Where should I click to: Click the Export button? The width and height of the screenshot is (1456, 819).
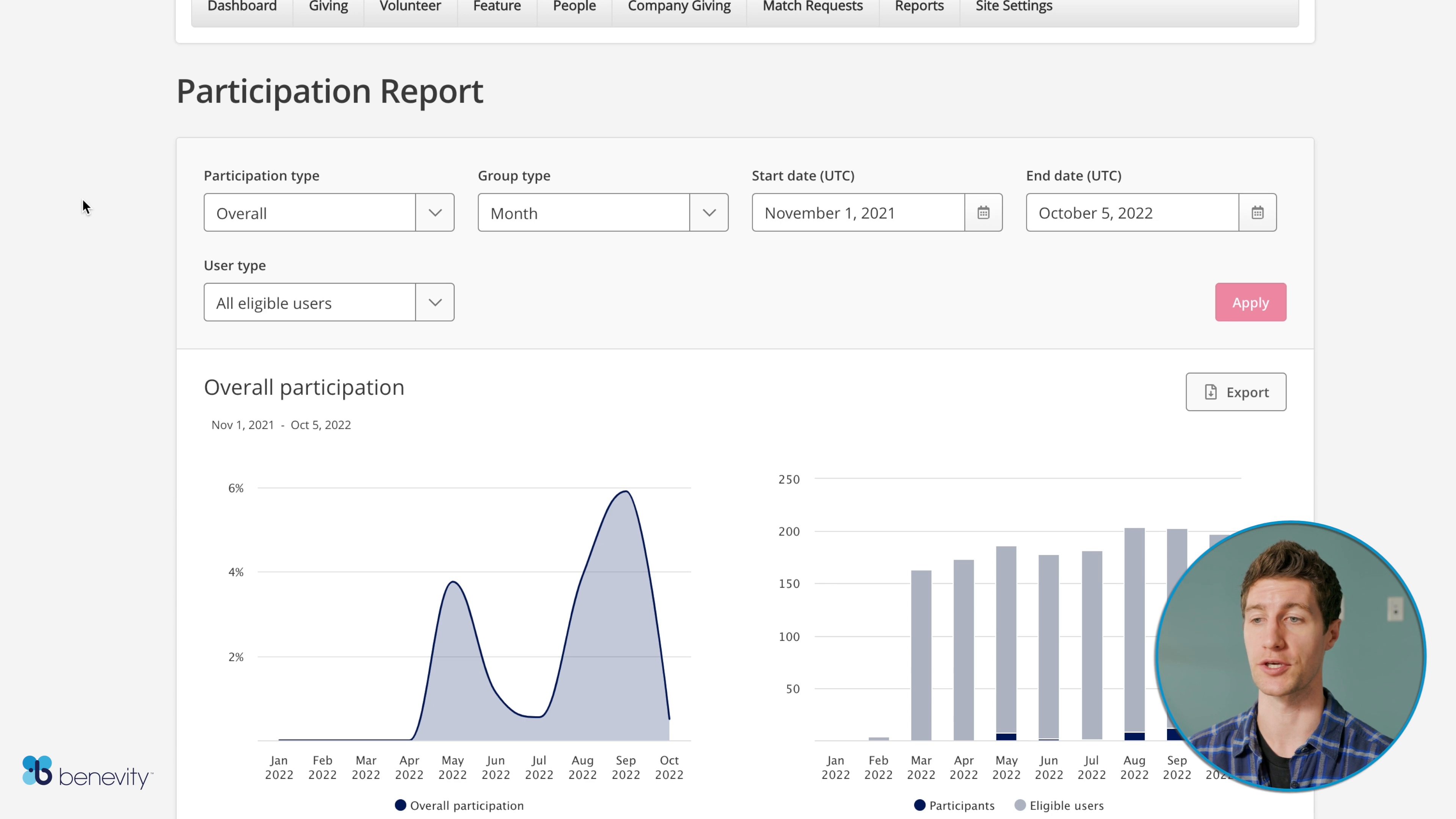pos(1236,392)
